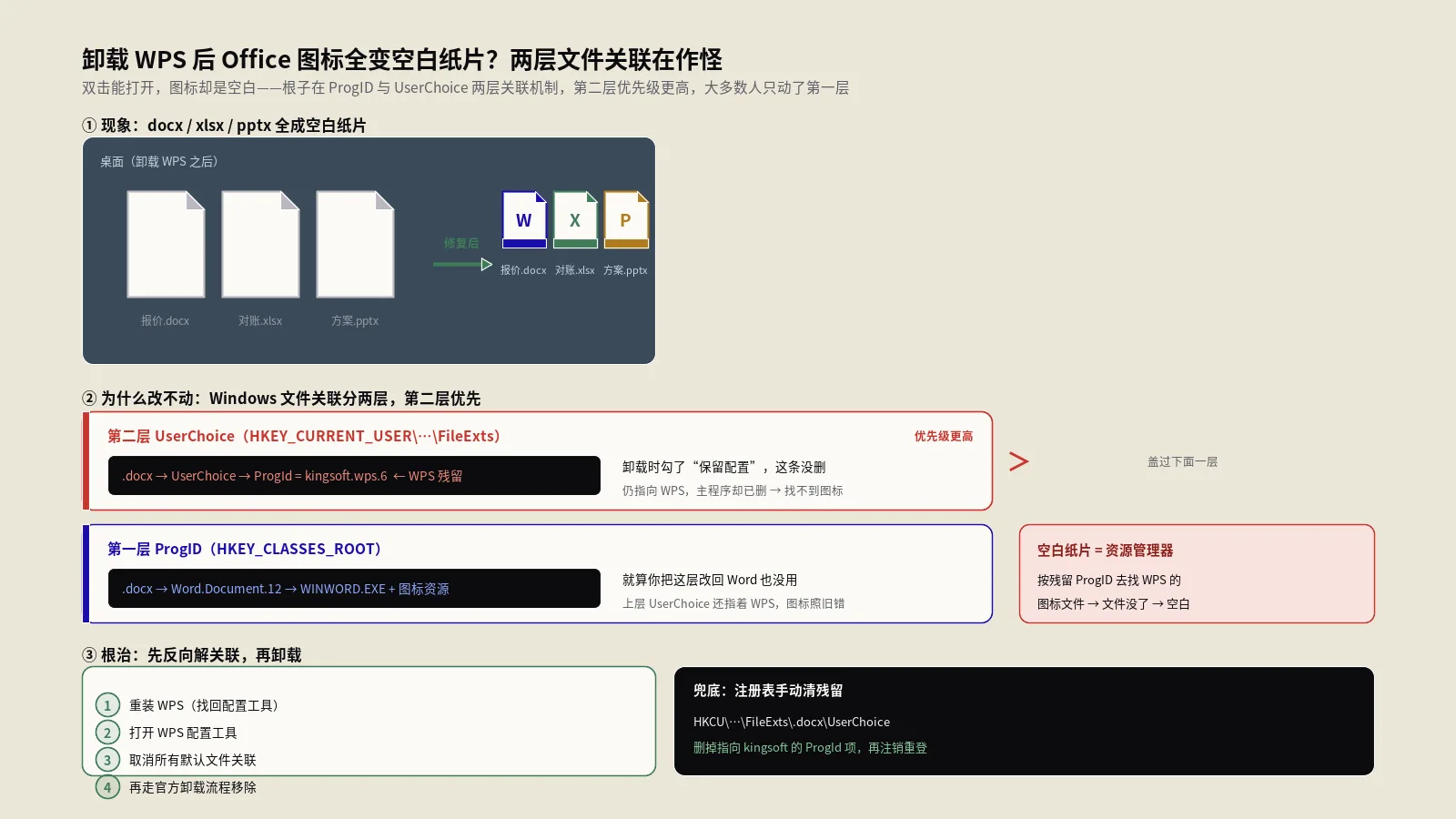Click the green 修复后 arrow label
The width and height of the screenshot is (1456, 819).
coord(461,243)
